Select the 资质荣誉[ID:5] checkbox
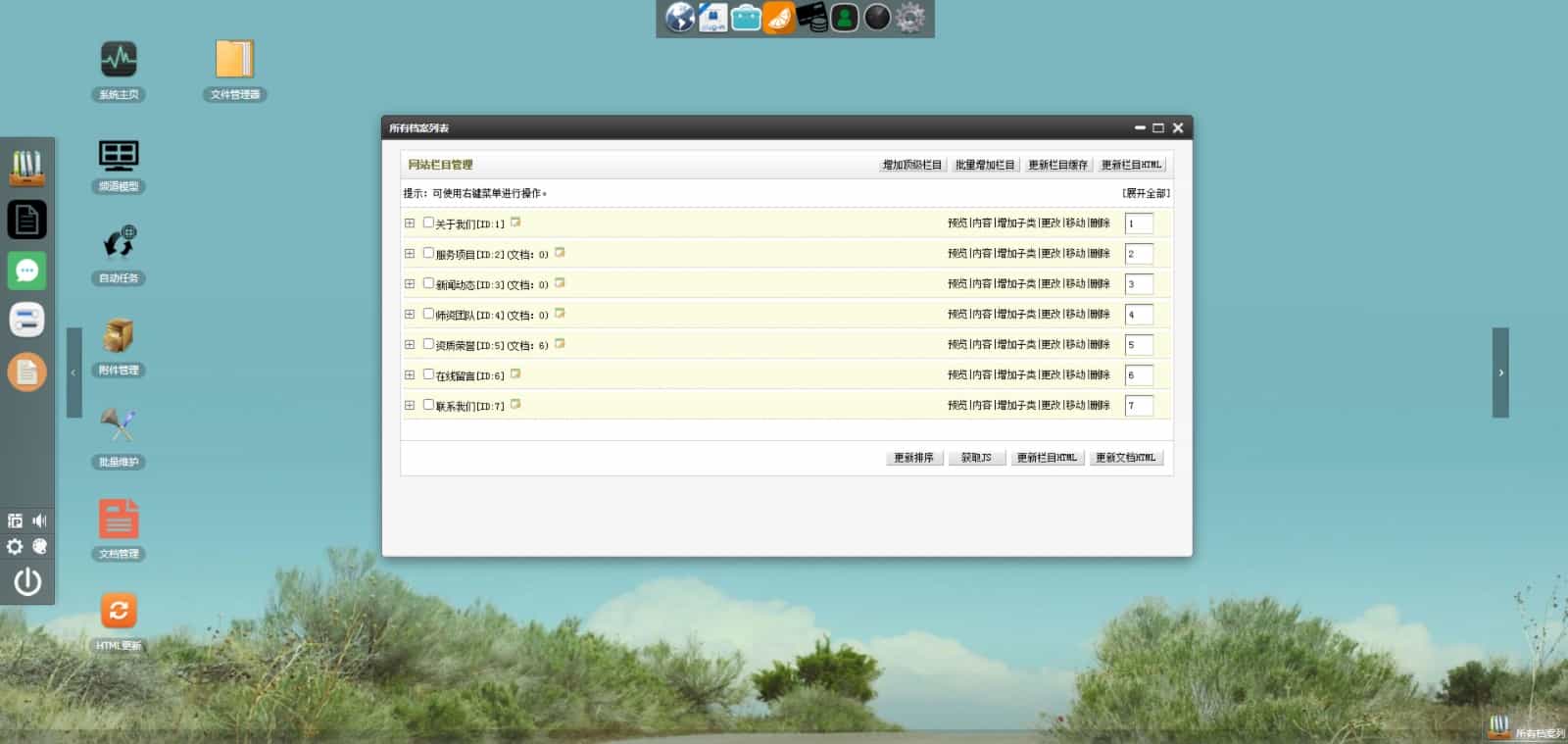The height and width of the screenshot is (744, 1568). click(428, 344)
